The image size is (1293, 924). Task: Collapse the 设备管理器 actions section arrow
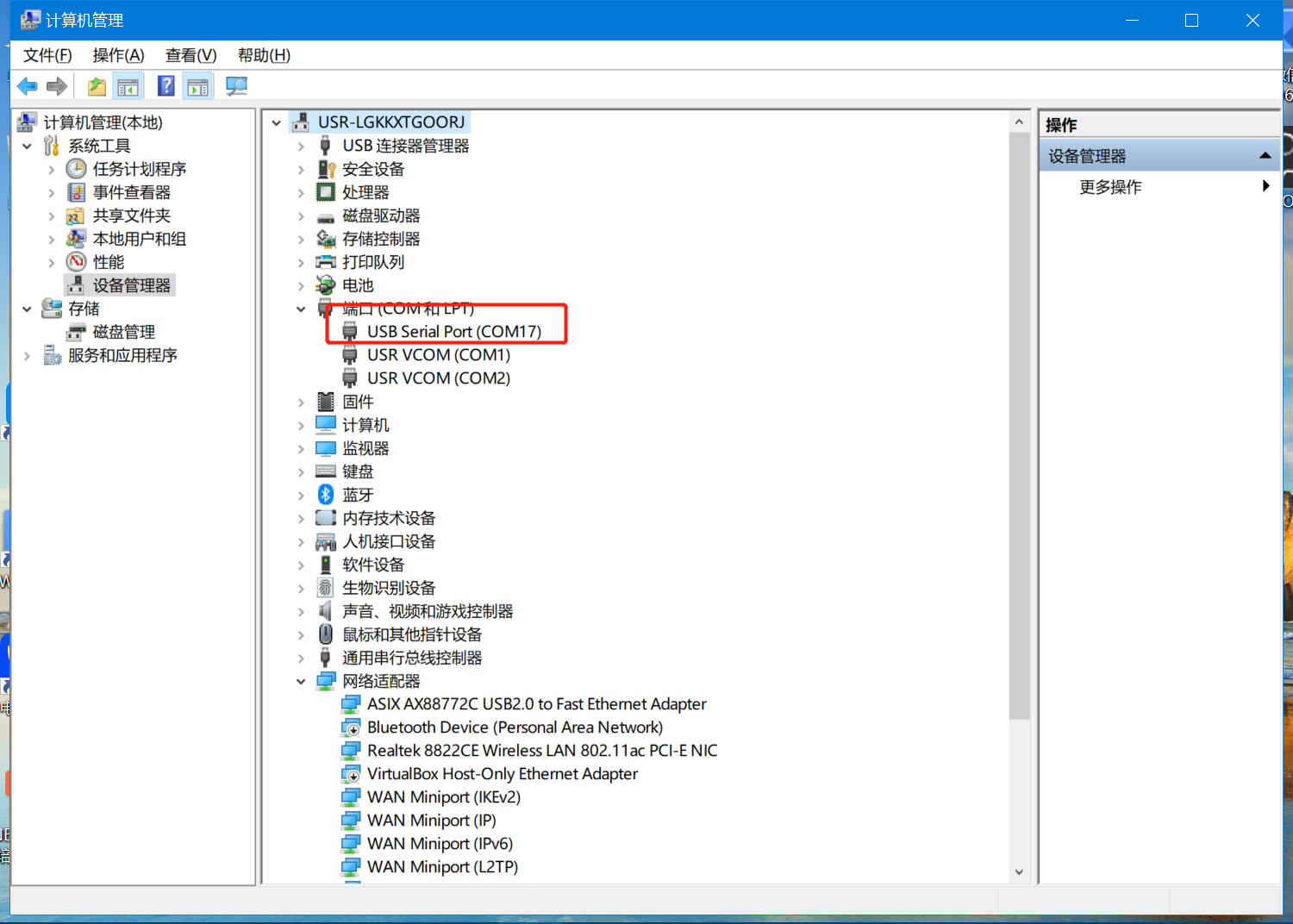click(x=1265, y=156)
